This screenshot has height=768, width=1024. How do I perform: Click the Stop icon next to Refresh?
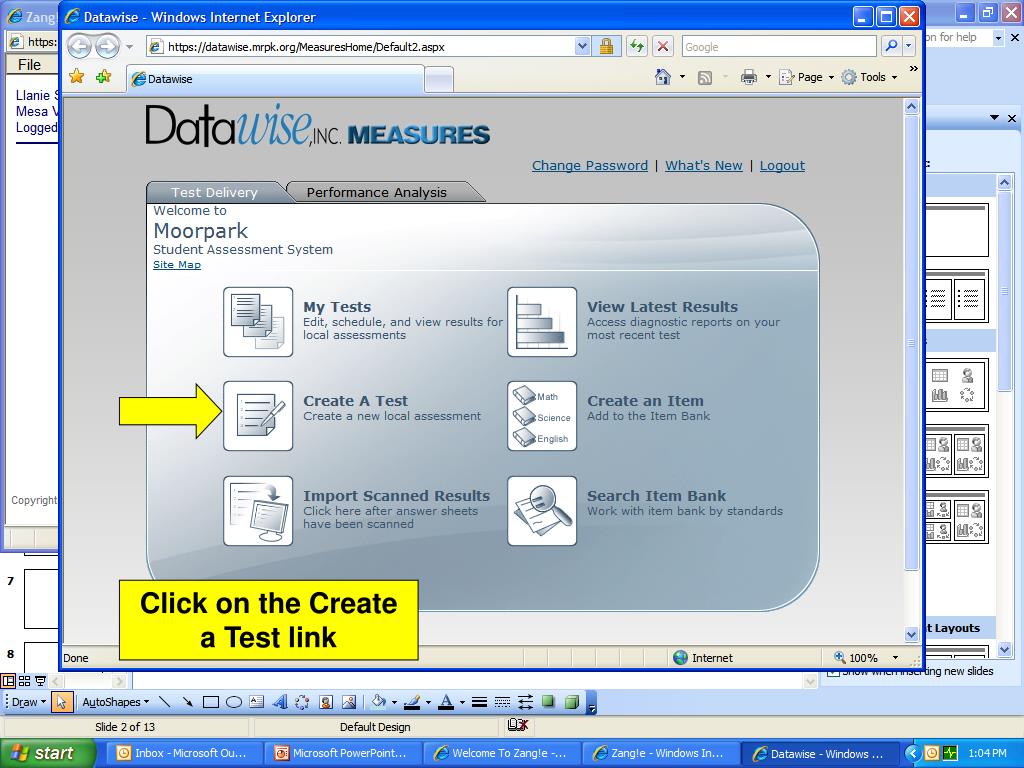point(662,46)
